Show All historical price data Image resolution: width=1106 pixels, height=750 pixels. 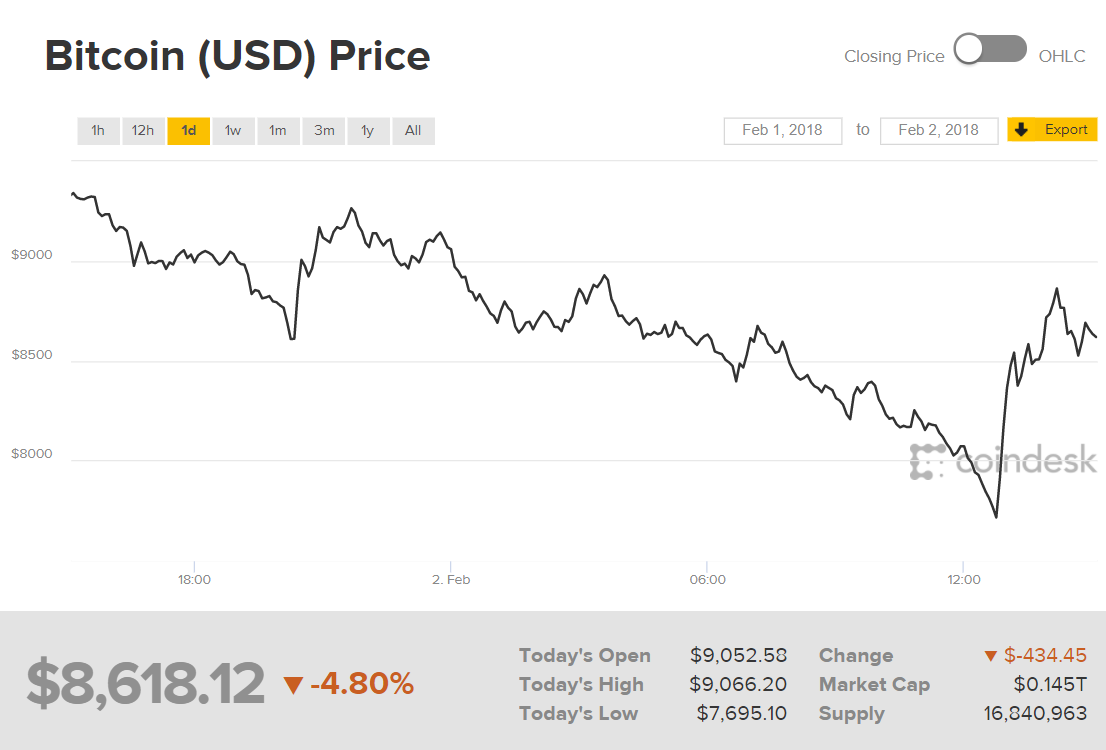click(x=413, y=130)
